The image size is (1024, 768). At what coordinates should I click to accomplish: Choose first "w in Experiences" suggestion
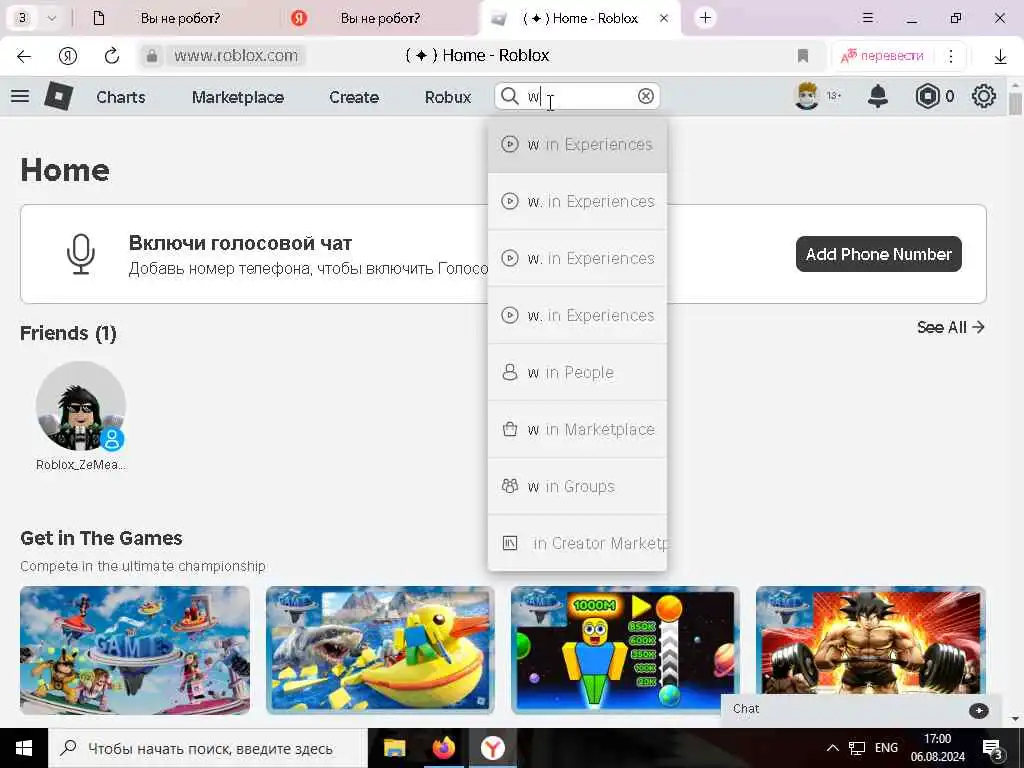[x=577, y=144]
